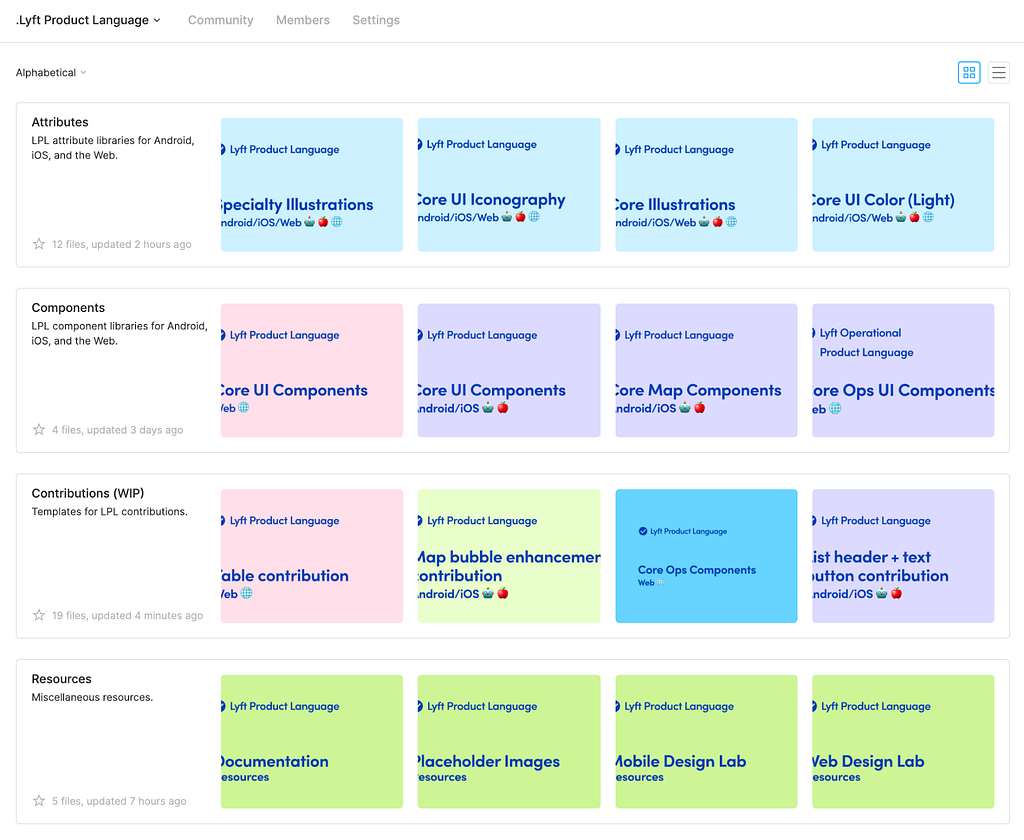This screenshot has height=840, width=1024.
Task: Switch to list view
Action: point(999,73)
